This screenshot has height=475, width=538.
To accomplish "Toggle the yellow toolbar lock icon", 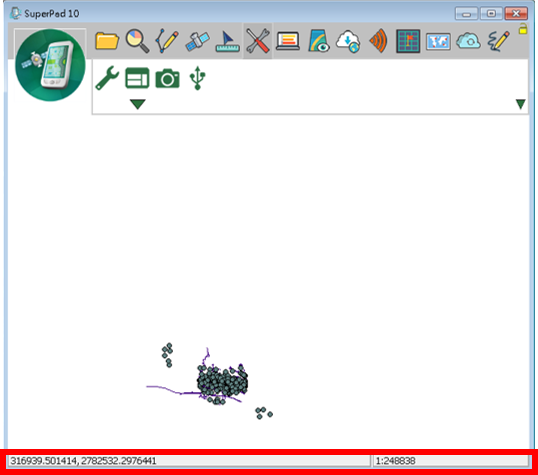I will click(x=523, y=29).
